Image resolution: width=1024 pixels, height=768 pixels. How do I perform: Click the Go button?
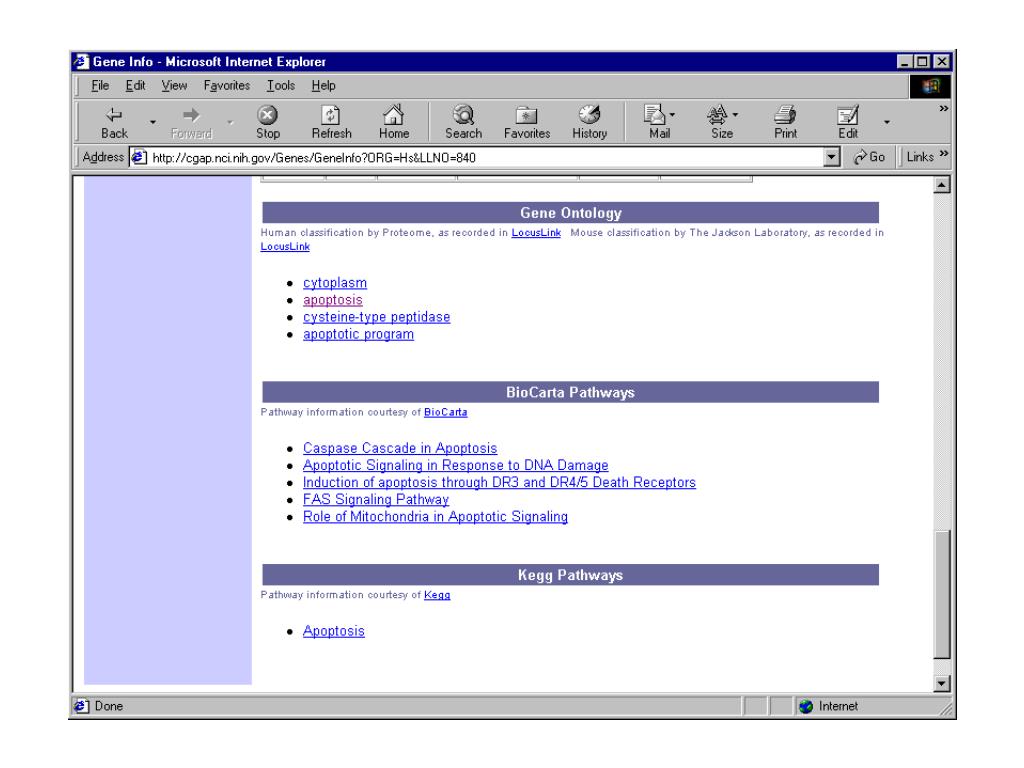click(869, 157)
